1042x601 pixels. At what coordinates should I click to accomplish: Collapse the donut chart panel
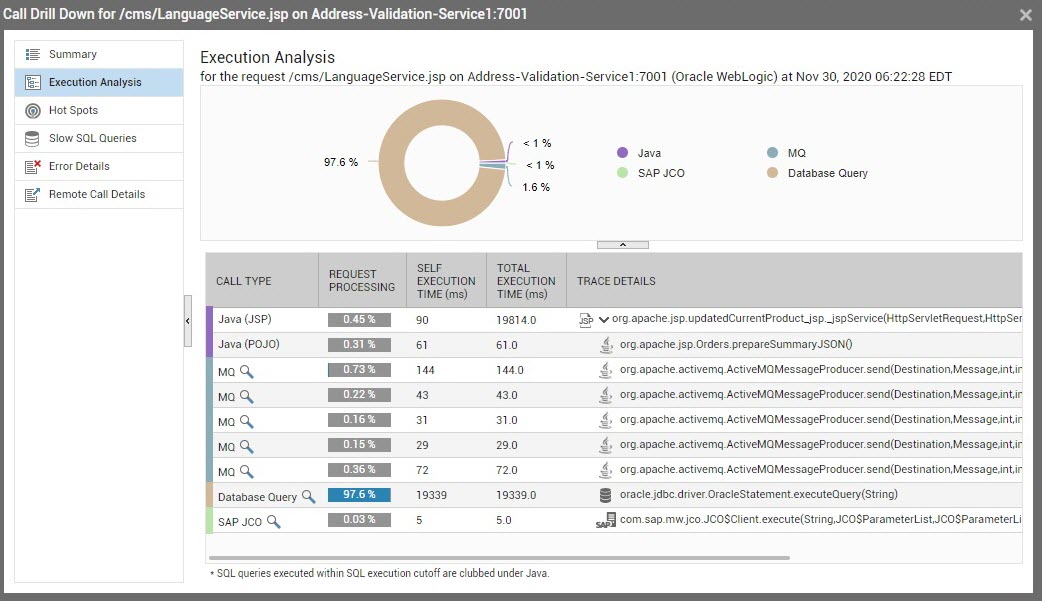tap(623, 245)
